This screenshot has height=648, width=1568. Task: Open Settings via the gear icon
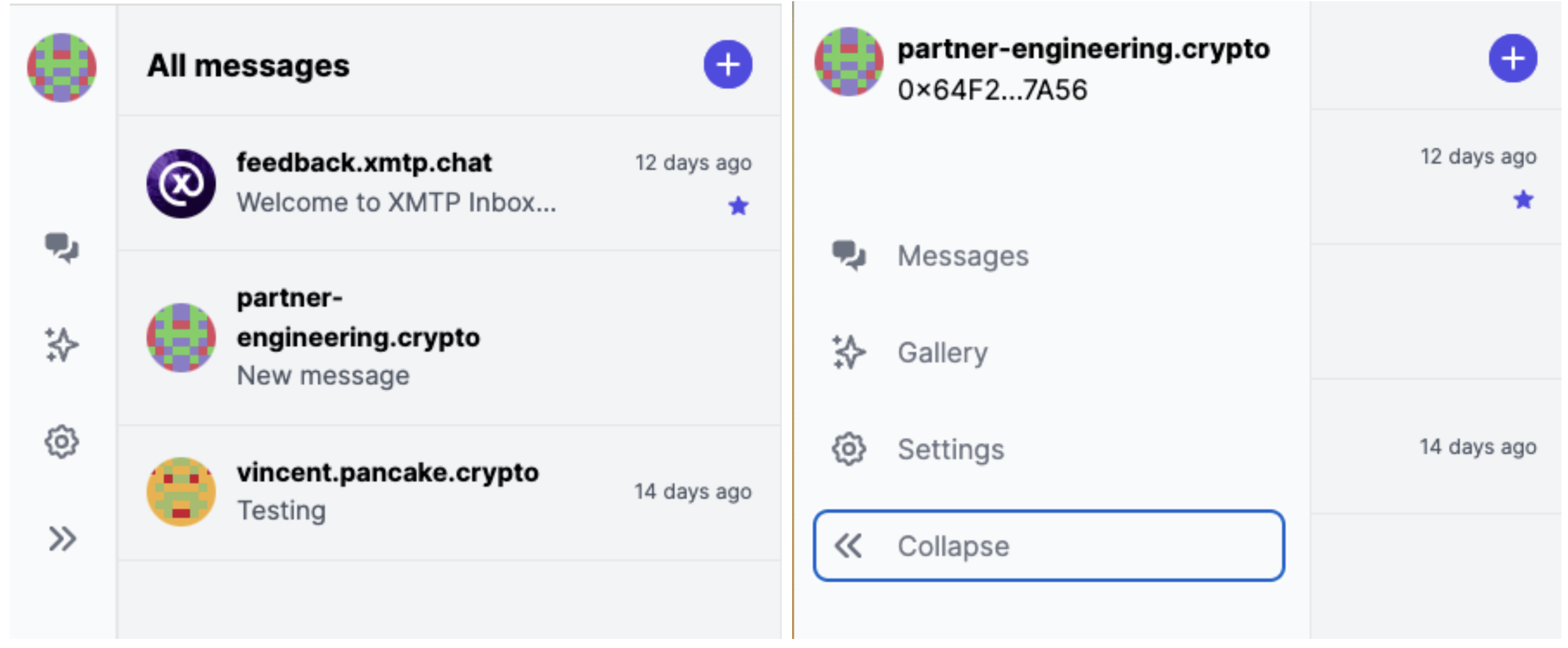(x=61, y=442)
